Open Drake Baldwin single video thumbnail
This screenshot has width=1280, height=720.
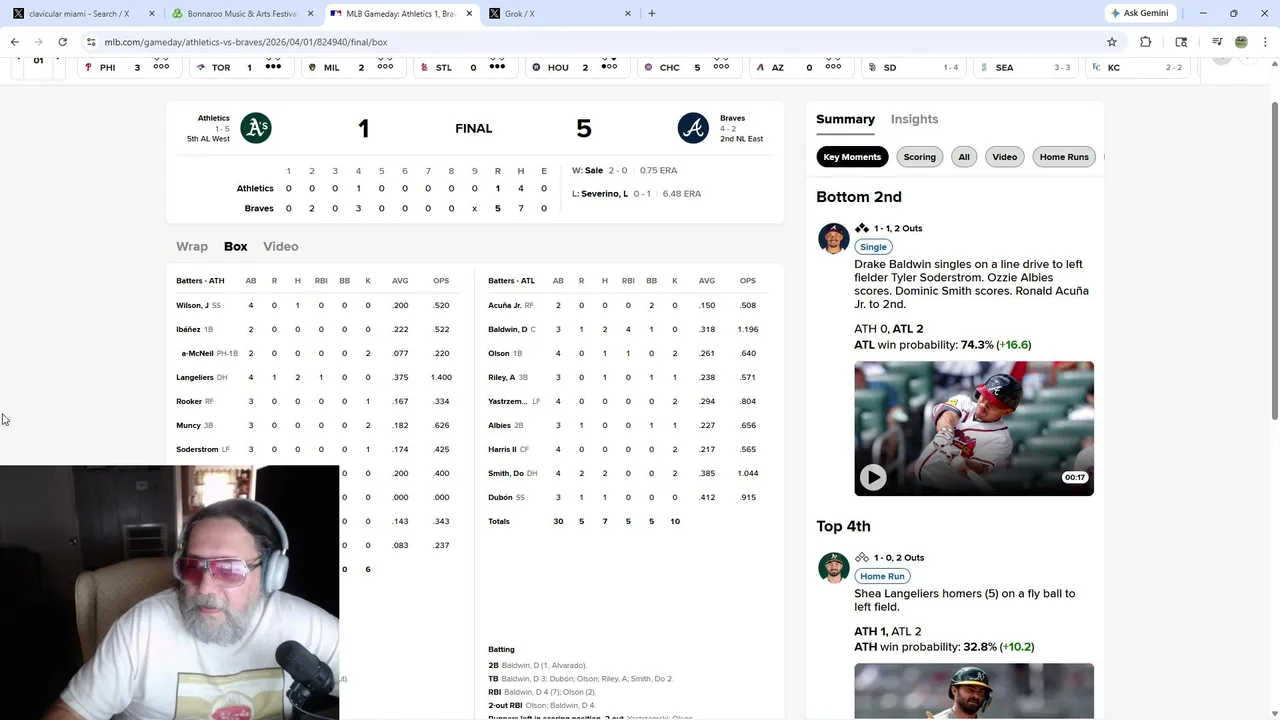tap(974, 428)
